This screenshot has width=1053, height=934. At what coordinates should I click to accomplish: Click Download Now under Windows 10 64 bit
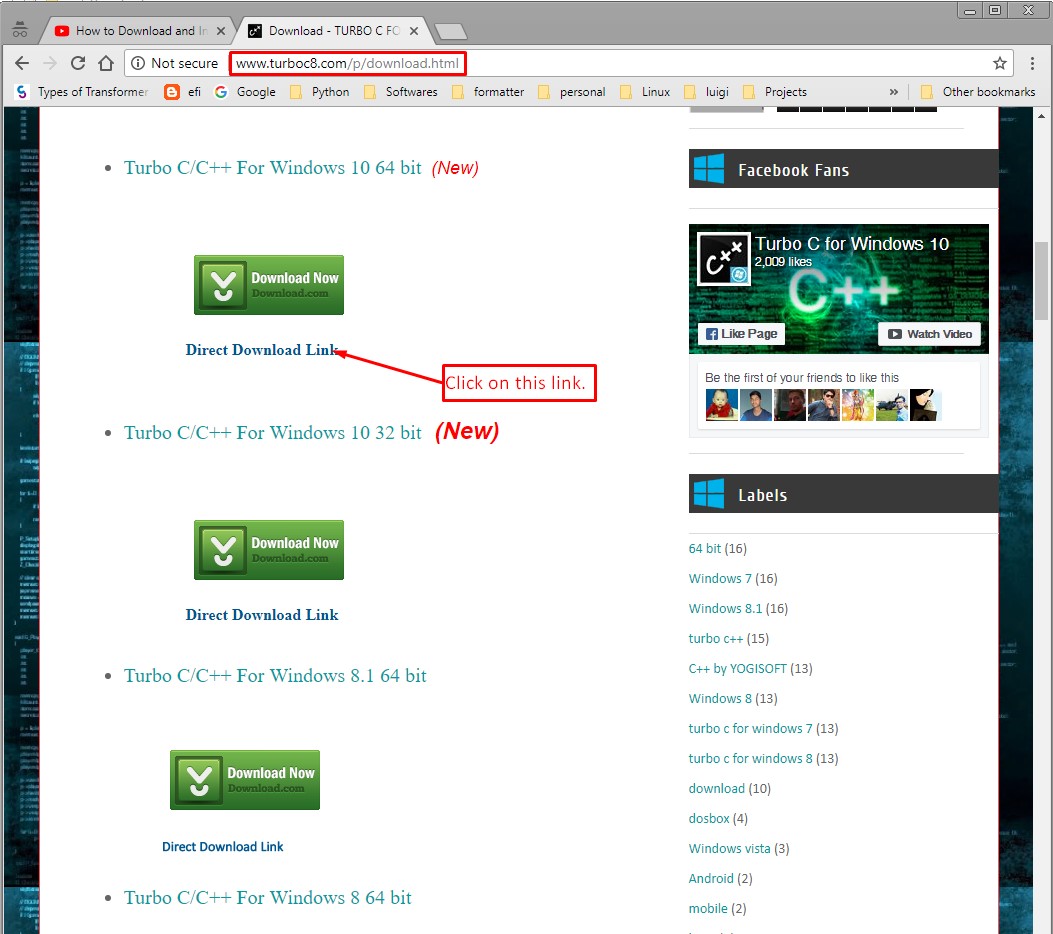(269, 285)
